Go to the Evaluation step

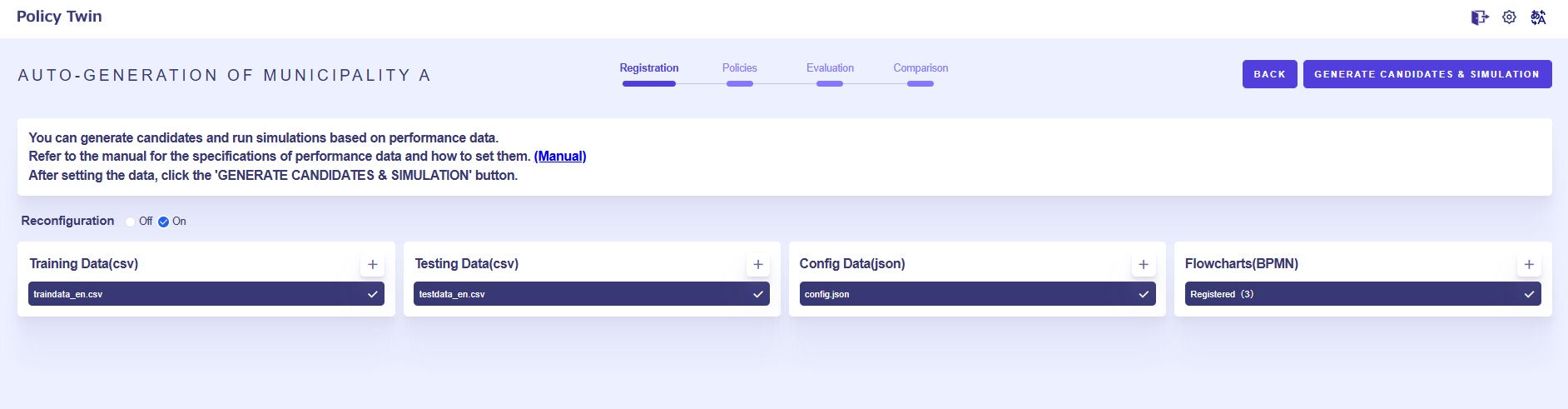830,68
